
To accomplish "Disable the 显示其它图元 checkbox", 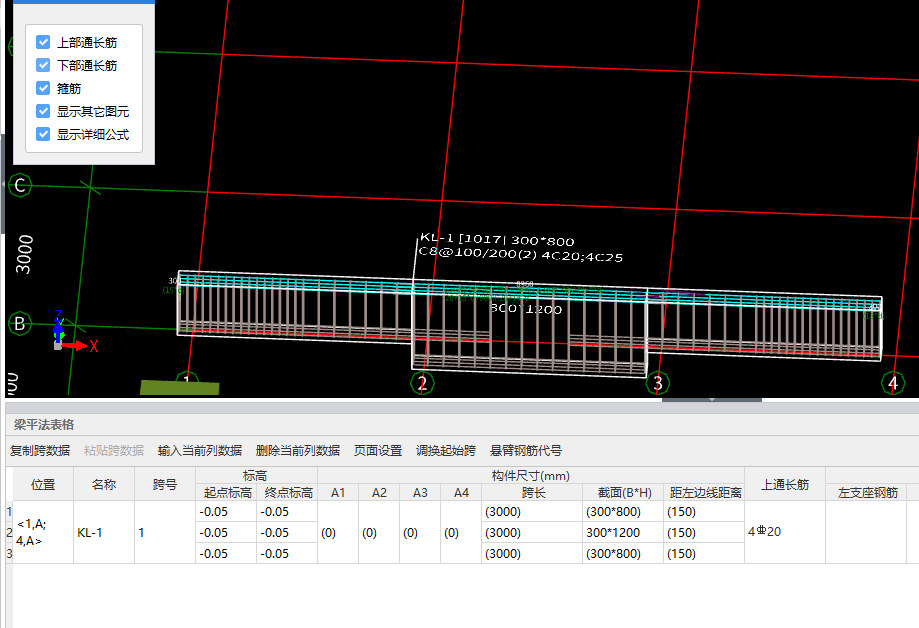I will point(43,111).
